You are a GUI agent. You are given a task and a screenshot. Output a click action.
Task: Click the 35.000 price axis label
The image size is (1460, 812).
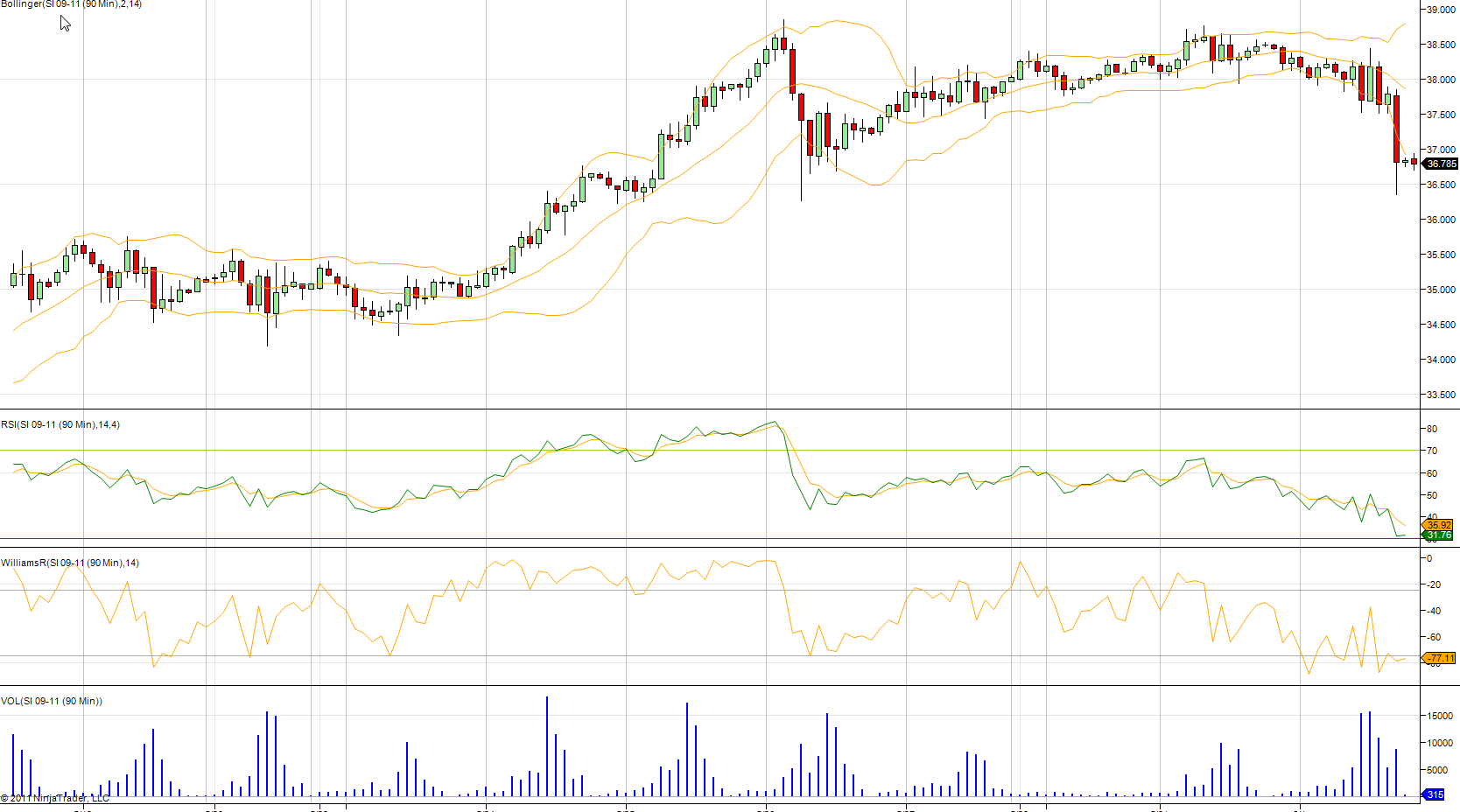(1441, 290)
